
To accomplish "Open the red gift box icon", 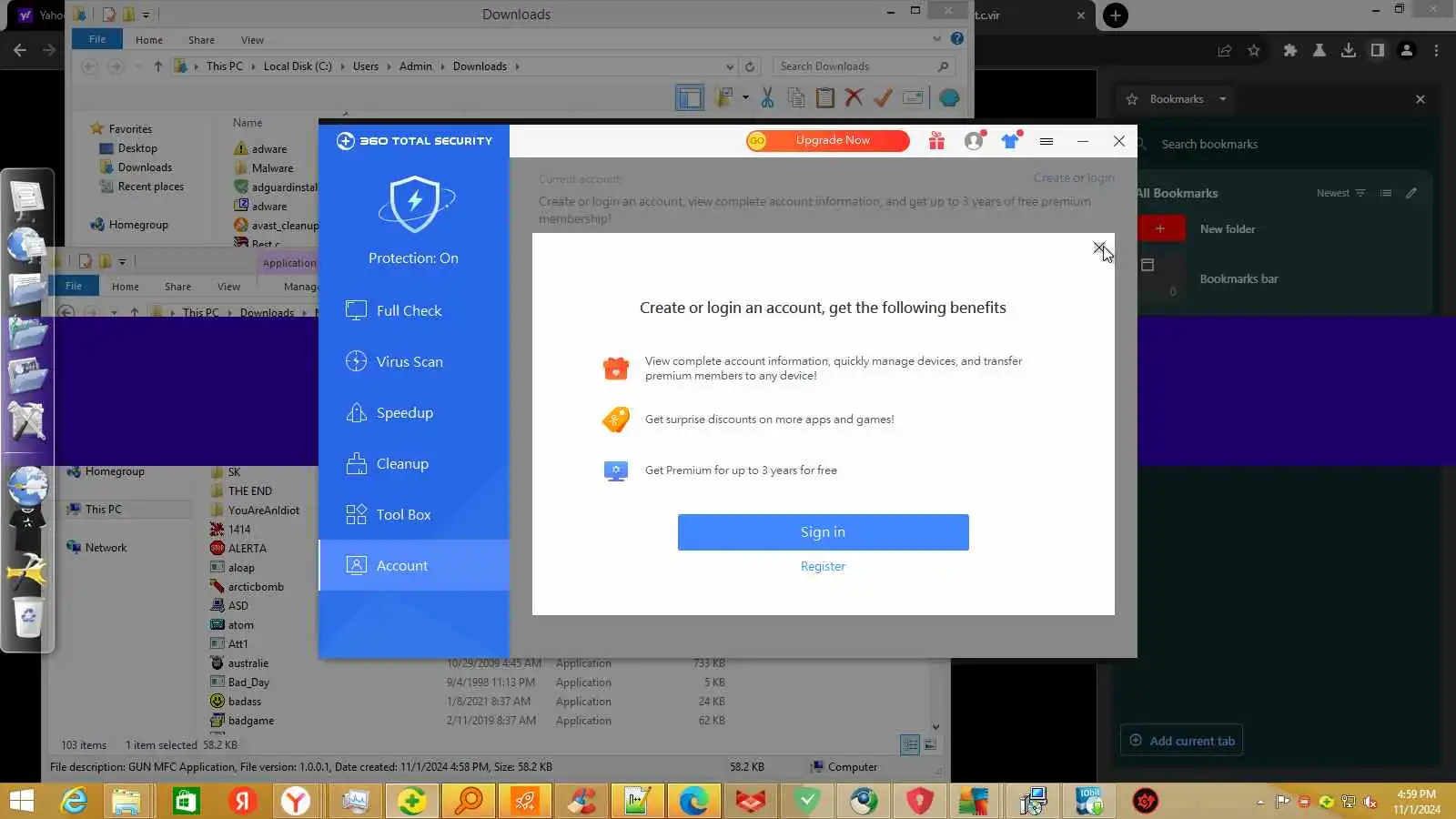I will pos(936,141).
